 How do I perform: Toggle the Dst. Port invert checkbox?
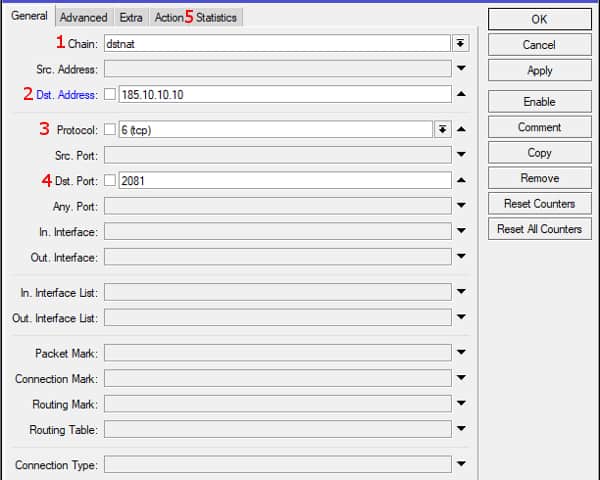click(x=110, y=180)
